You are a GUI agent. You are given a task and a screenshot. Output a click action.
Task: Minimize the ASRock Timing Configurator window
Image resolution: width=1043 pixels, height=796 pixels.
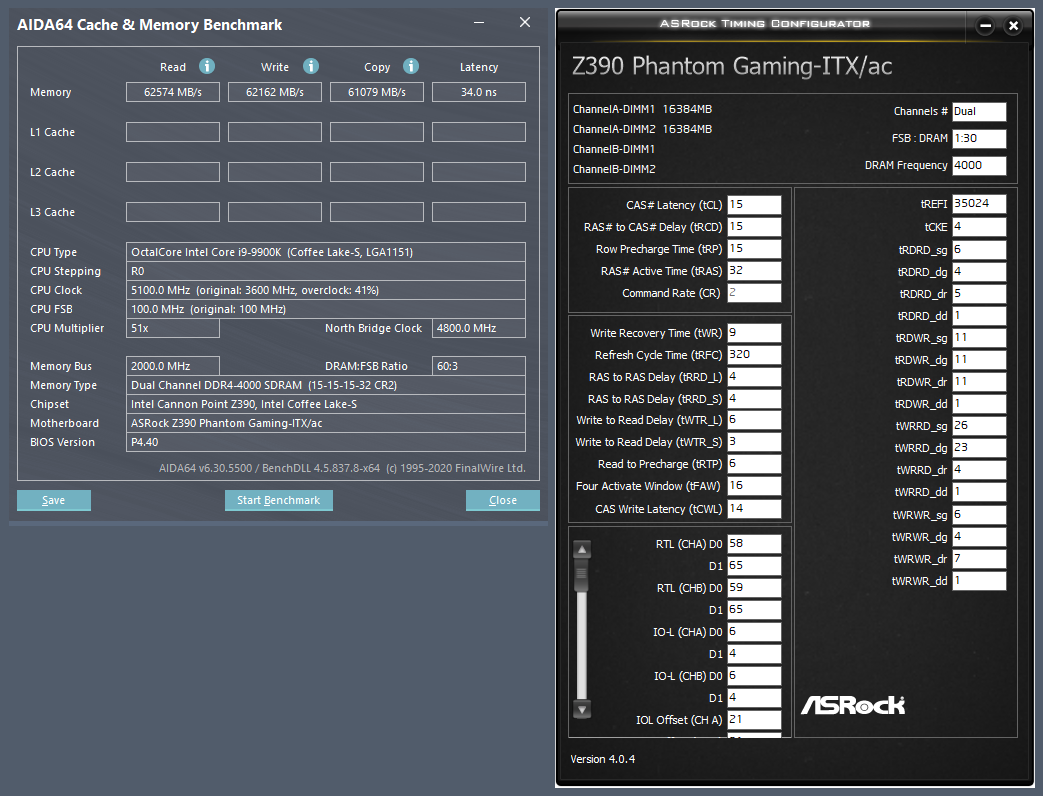click(x=986, y=25)
